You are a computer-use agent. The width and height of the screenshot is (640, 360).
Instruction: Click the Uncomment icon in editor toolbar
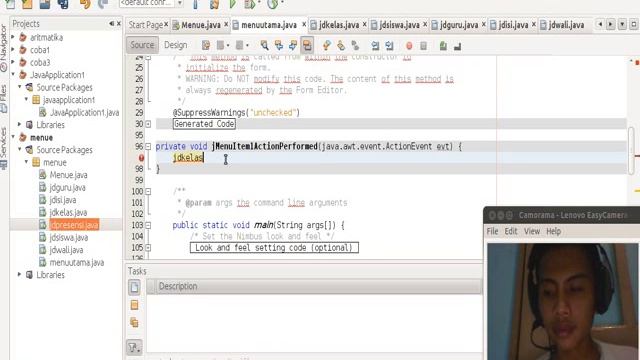[458, 46]
